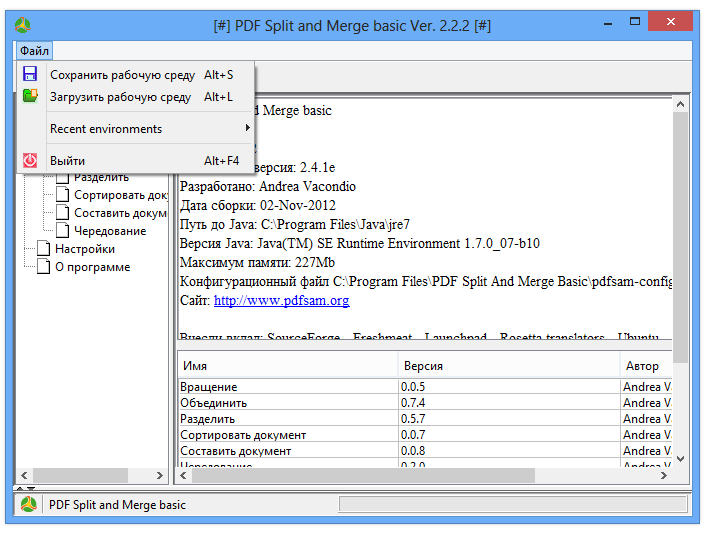
Task: Close the PDF Split and Merge window
Action: (671, 21)
